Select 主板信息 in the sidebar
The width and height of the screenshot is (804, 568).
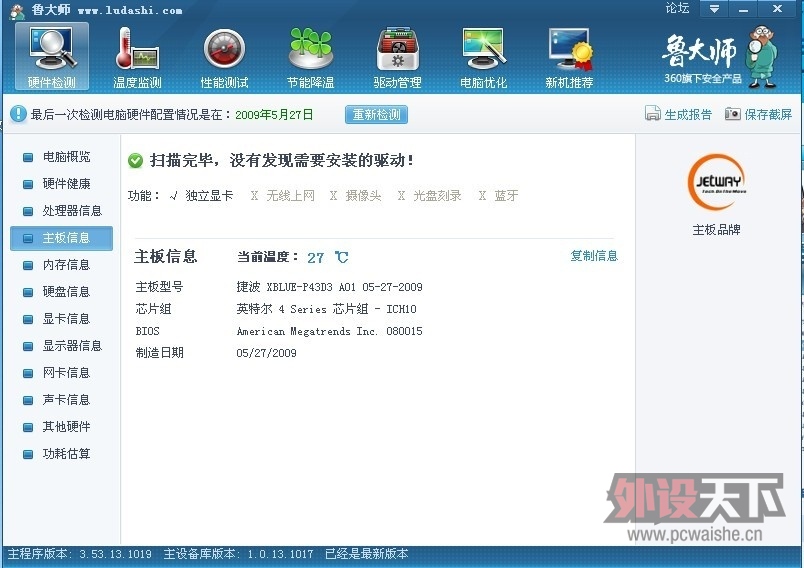tap(62, 238)
